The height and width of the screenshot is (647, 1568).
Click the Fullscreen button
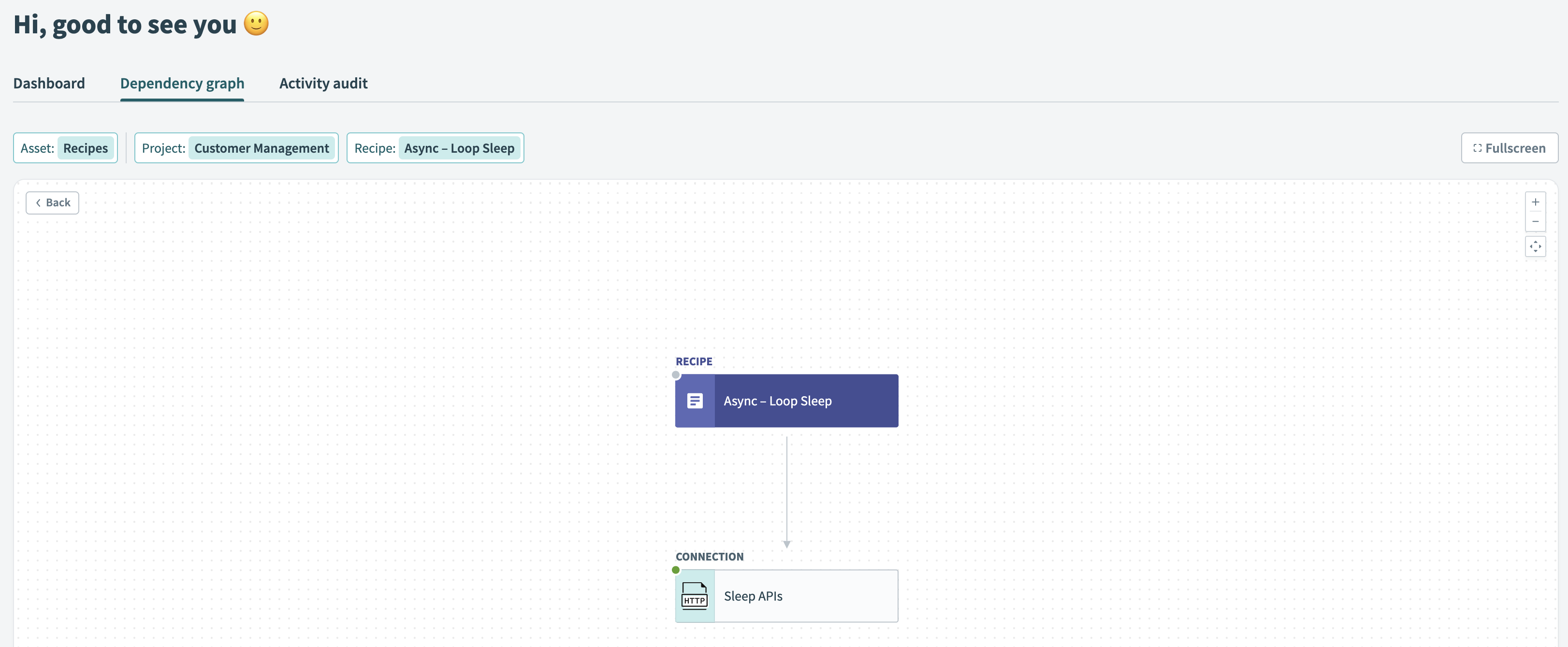(x=1509, y=148)
